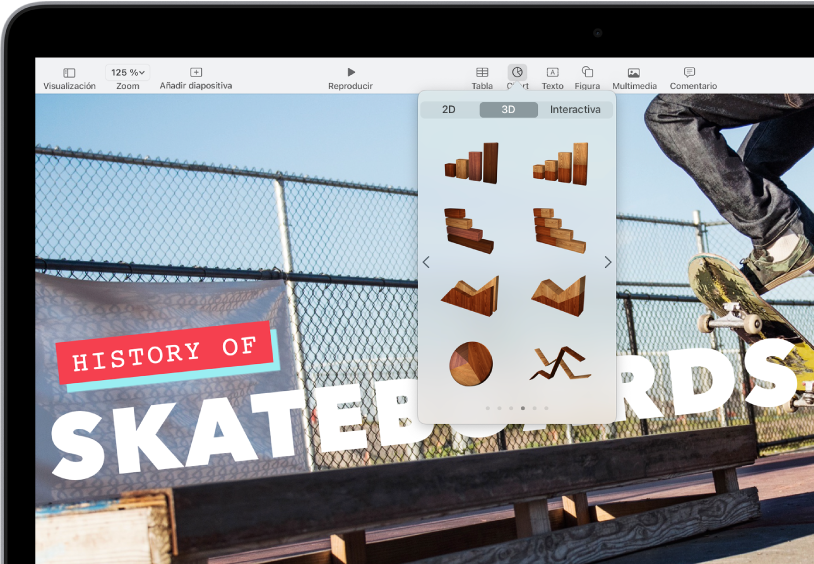Image resolution: width=814 pixels, height=564 pixels.
Task: Add a comment with Comentario icon
Action: click(690, 73)
